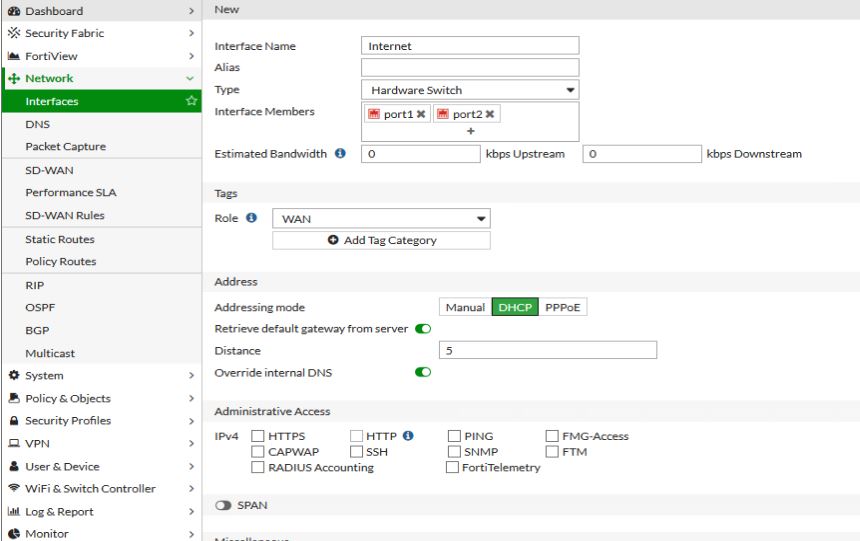The height and width of the screenshot is (541, 860).
Task: Favorite the Interfaces page with star icon
Action: (191, 101)
